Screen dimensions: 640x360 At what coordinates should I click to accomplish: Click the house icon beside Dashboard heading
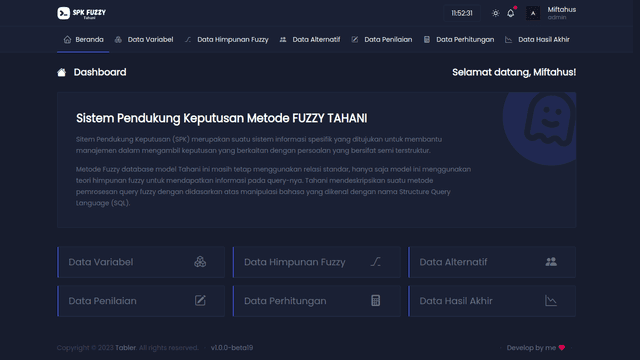click(x=62, y=73)
